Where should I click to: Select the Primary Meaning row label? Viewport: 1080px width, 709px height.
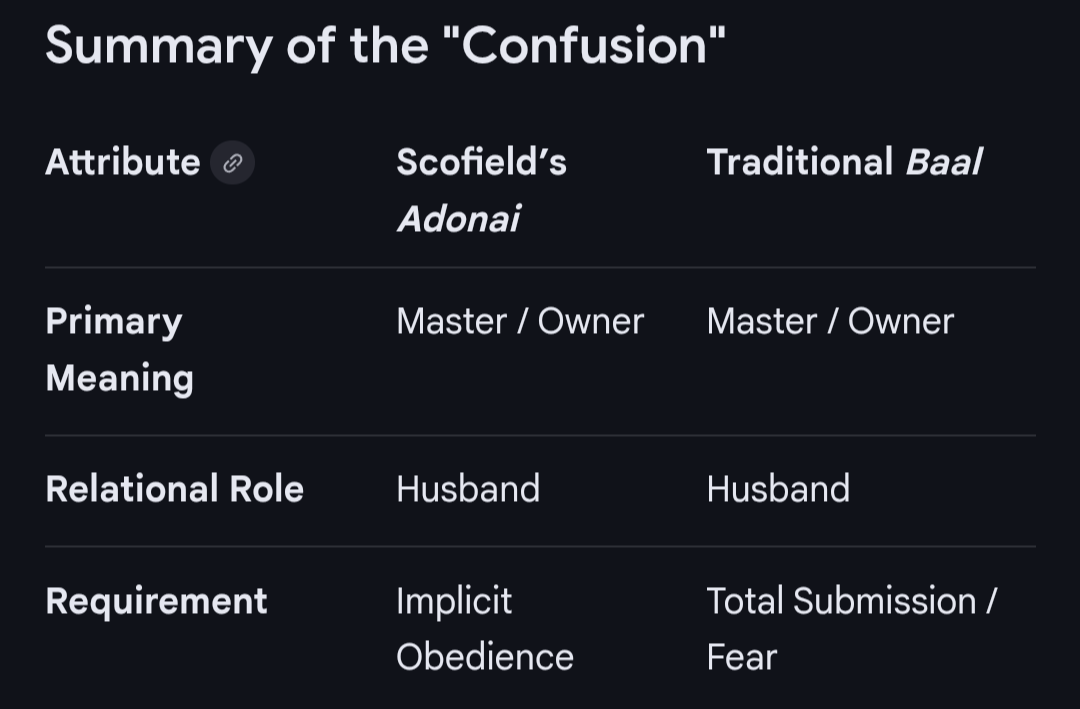119,349
